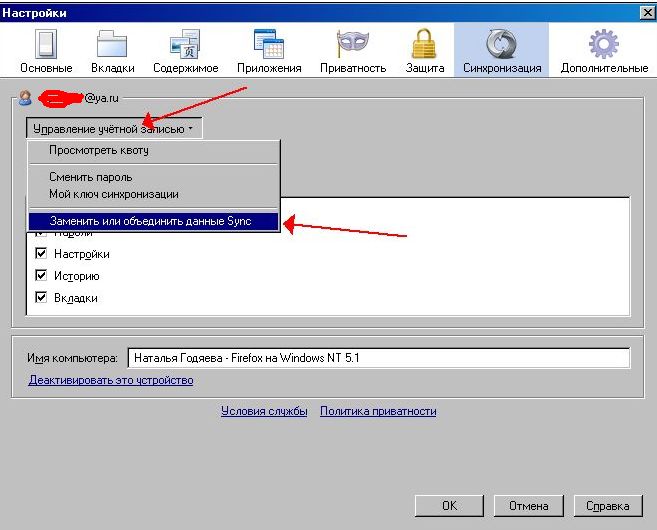Close the Настройки dialog window
Image resolution: width=657 pixels, height=530 pixels.
pos(647,13)
